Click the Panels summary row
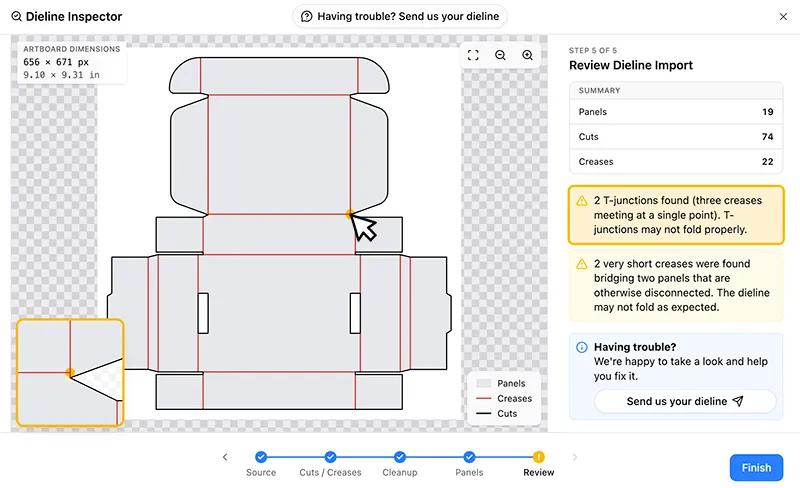This screenshot has height=488, width=800. (676, 112)
